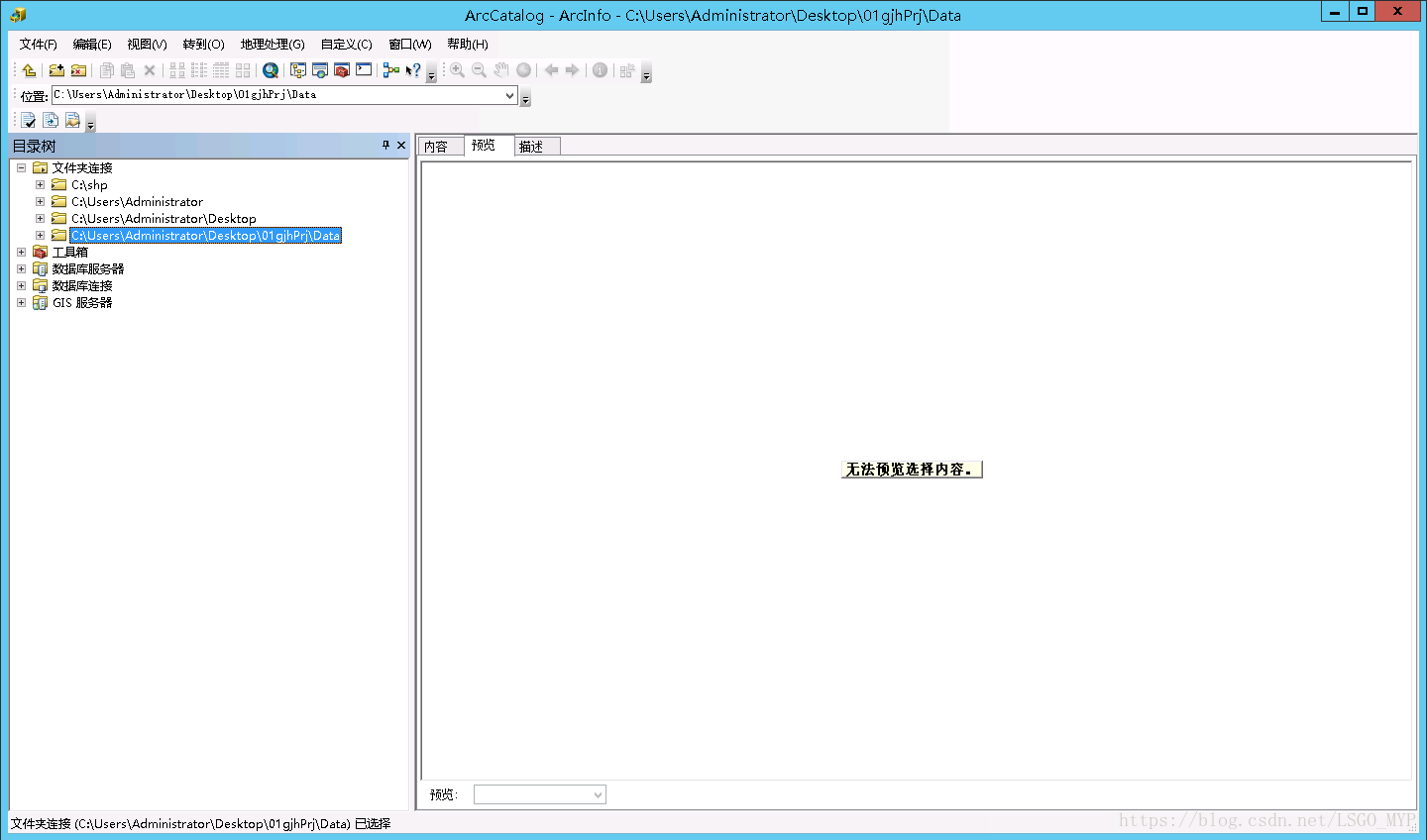
Task: Expand the 工具箱 tree node
Action: tap(21, 253)
